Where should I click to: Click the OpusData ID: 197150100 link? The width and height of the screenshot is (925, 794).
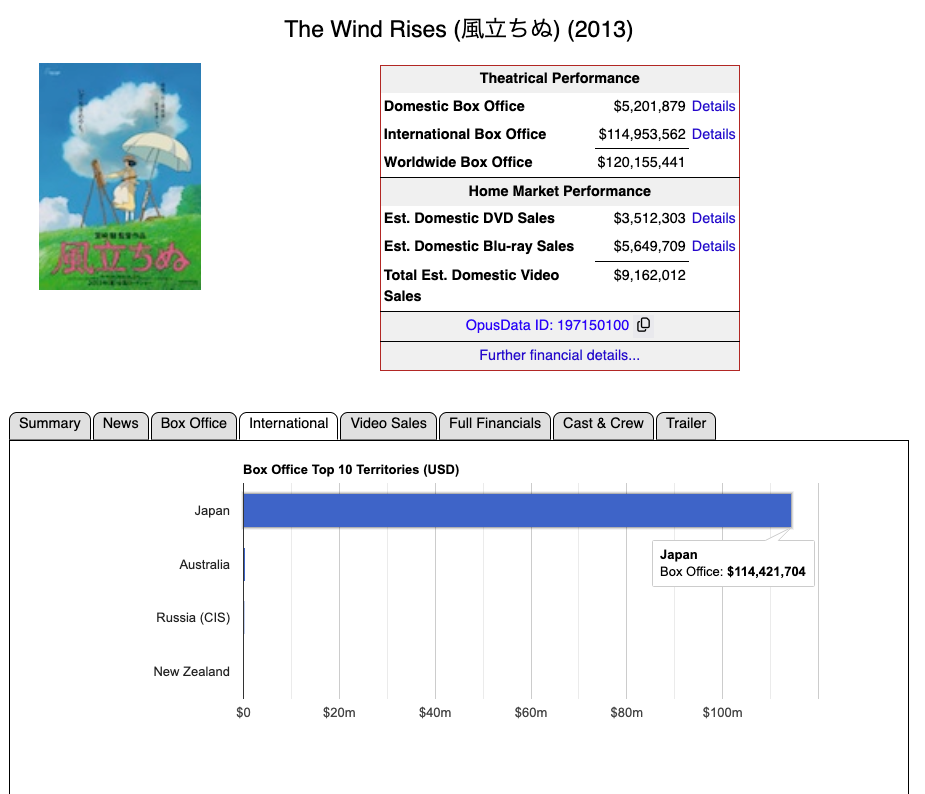547,326
